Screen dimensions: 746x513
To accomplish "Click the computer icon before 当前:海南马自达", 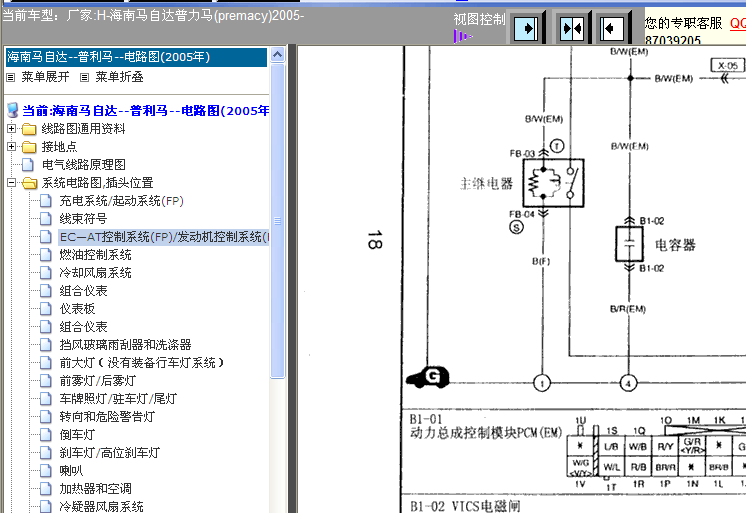I will [x=13, y=110].
